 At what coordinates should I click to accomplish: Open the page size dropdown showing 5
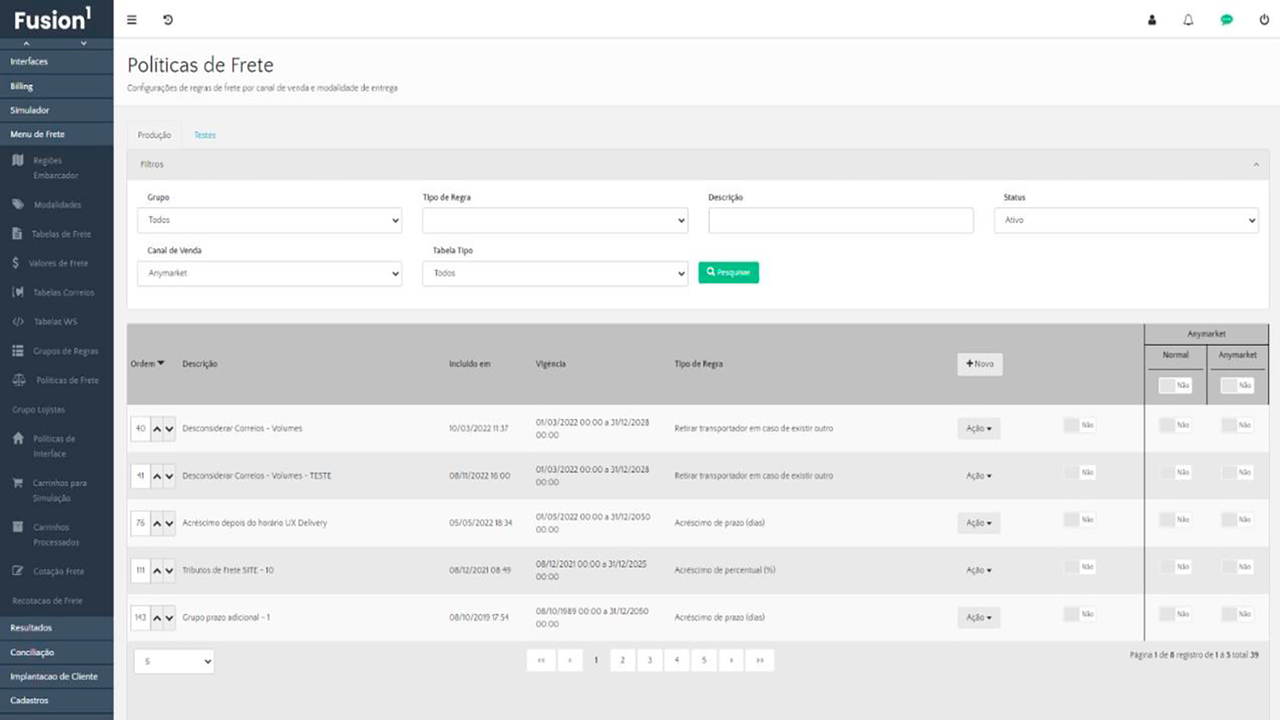click(174, 661)
